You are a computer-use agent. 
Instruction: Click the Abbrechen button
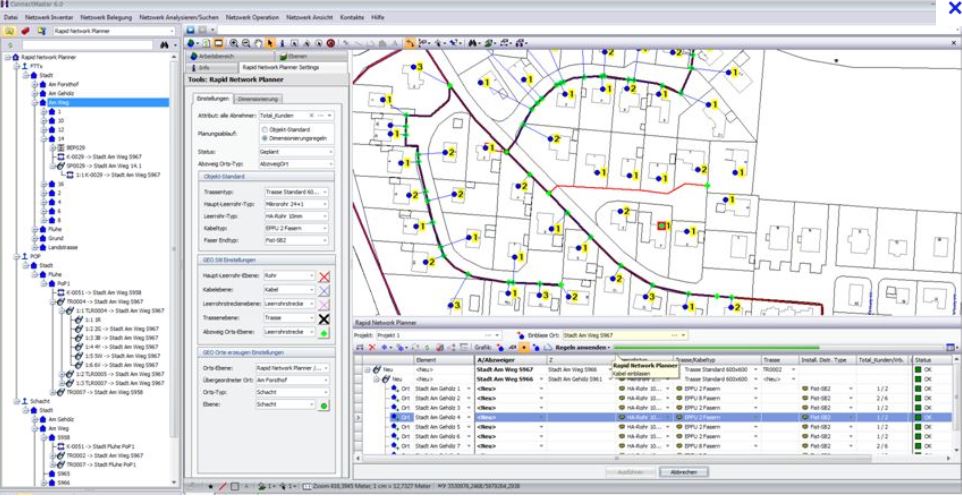click(x=683, y=472)
